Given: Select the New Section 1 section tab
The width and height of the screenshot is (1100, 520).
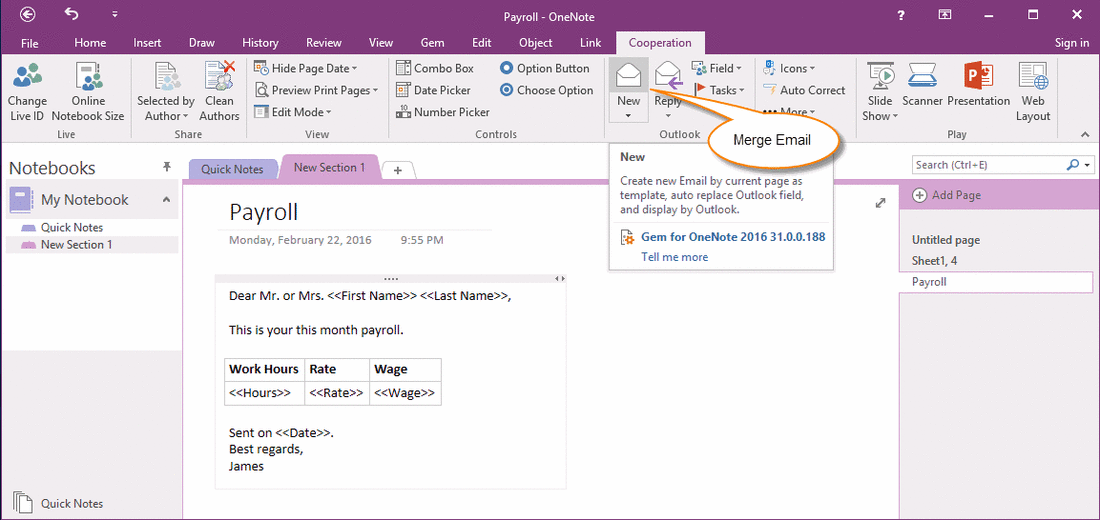Looking at the screenshot, I should 330,168.
